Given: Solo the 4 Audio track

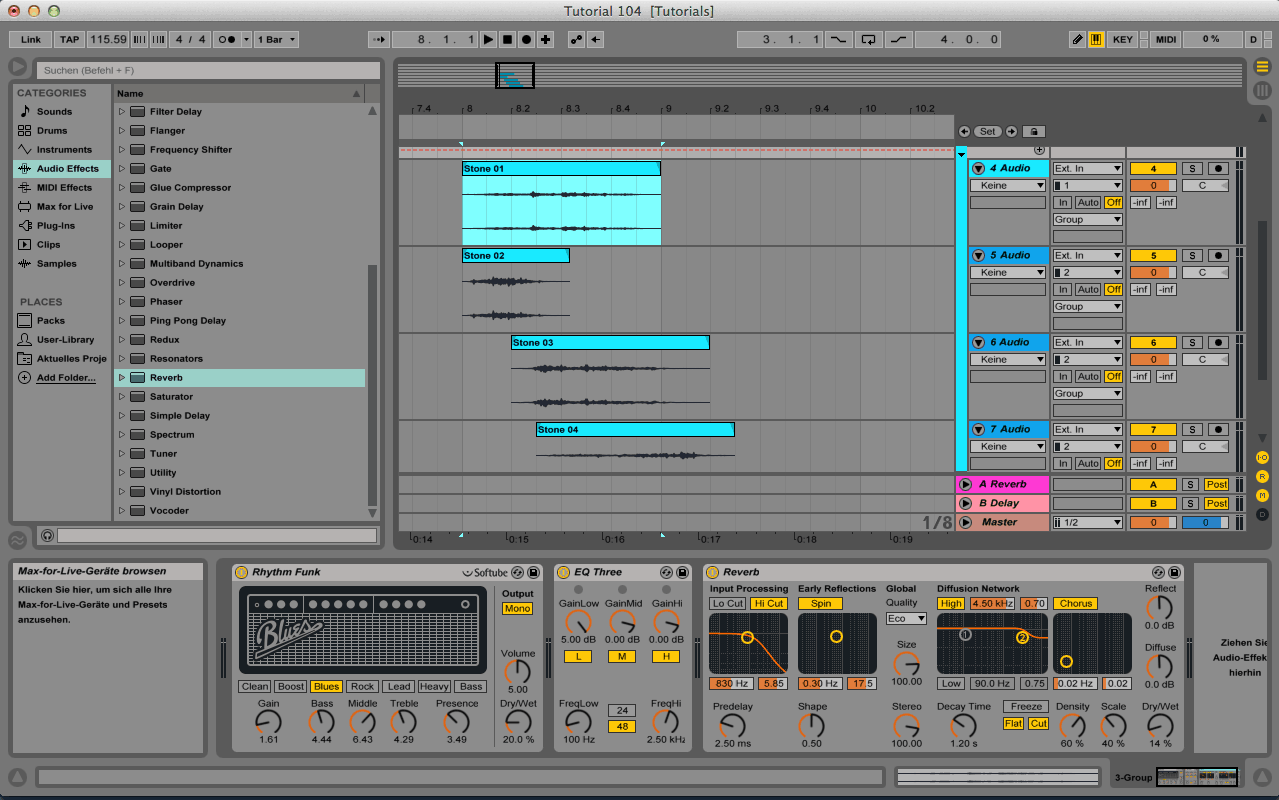Looking at the screenshot, I should [x=1190, y=169].
